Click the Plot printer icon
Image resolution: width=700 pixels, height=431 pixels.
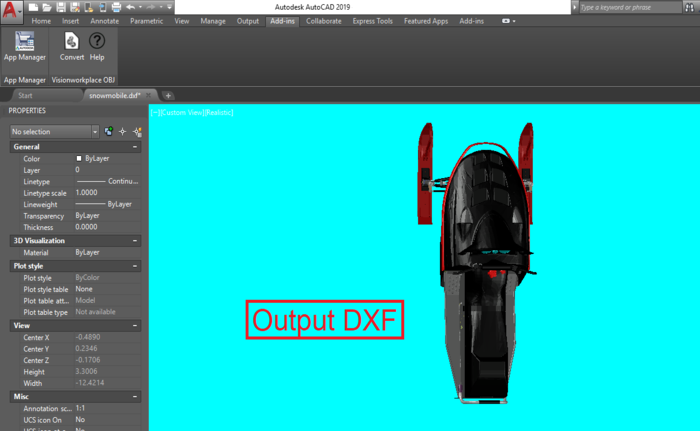click(117, 7)
